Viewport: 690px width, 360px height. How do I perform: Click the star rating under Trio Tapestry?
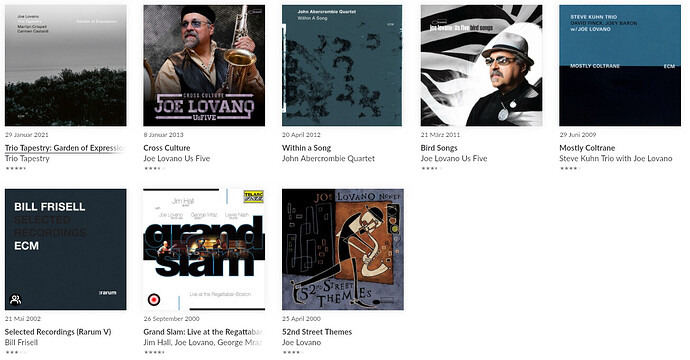tap(15, 168)
